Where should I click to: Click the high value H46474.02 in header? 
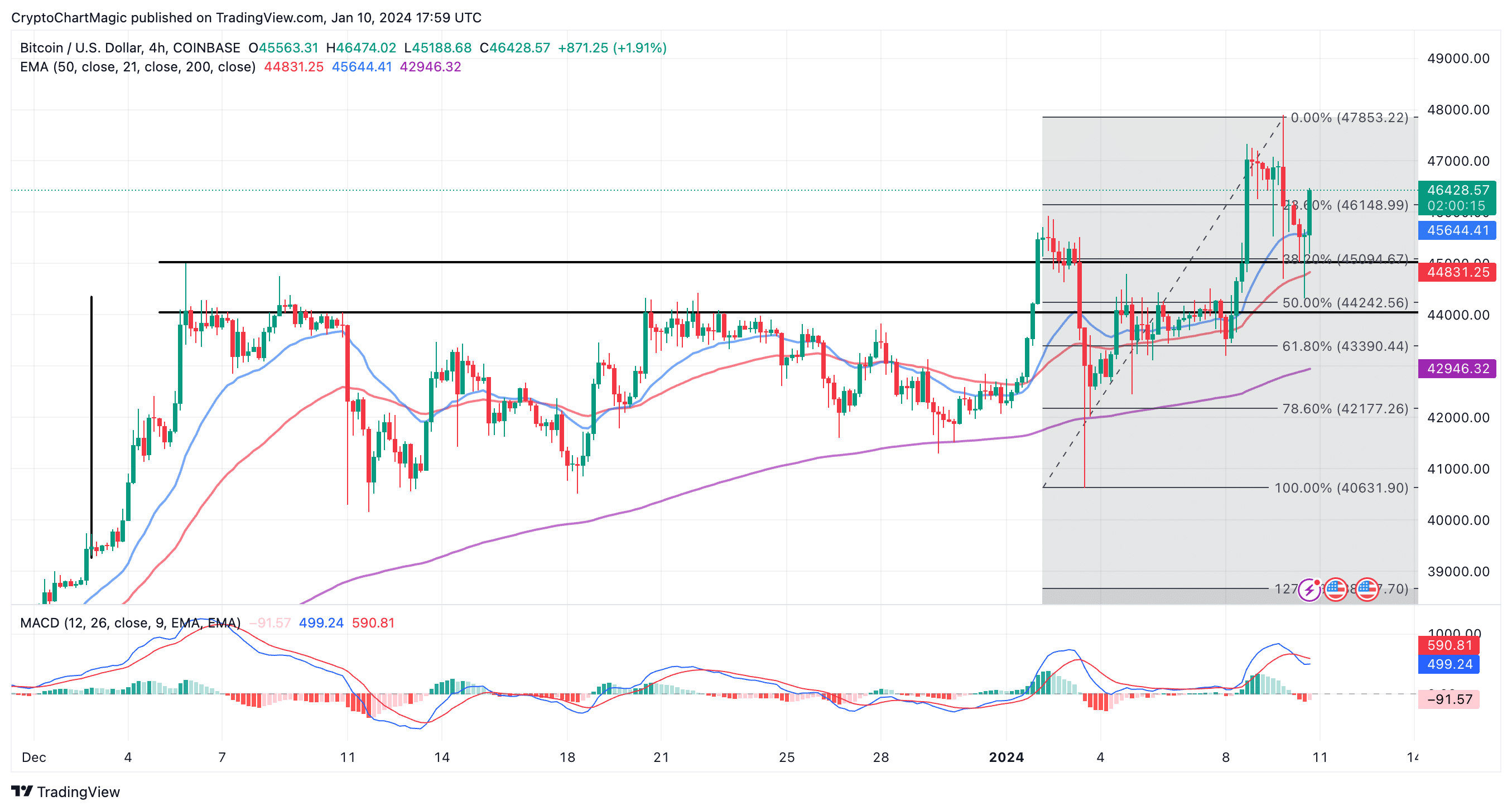click(361, 47)
